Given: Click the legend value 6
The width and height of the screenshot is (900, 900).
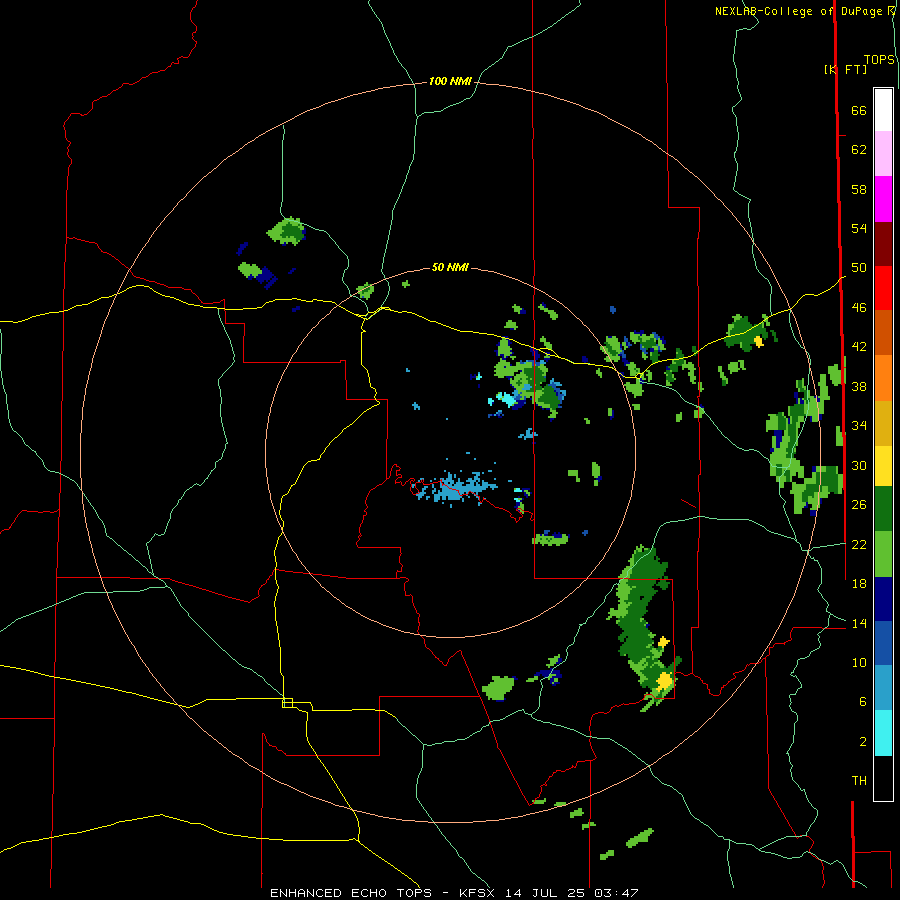Looking at the screenshot, I should click(863, 702).
